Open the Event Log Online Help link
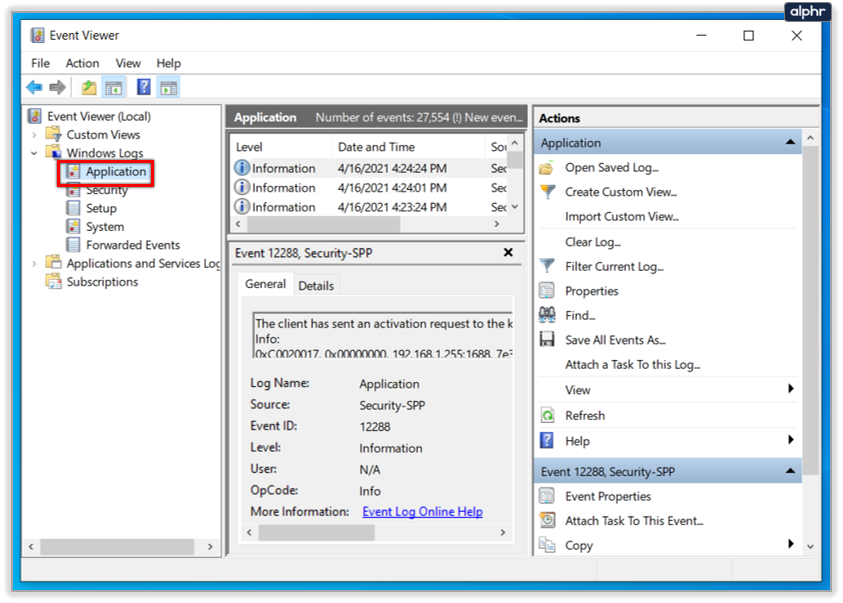The width and height of the screenshot is (843, 603). click(422, 511)
